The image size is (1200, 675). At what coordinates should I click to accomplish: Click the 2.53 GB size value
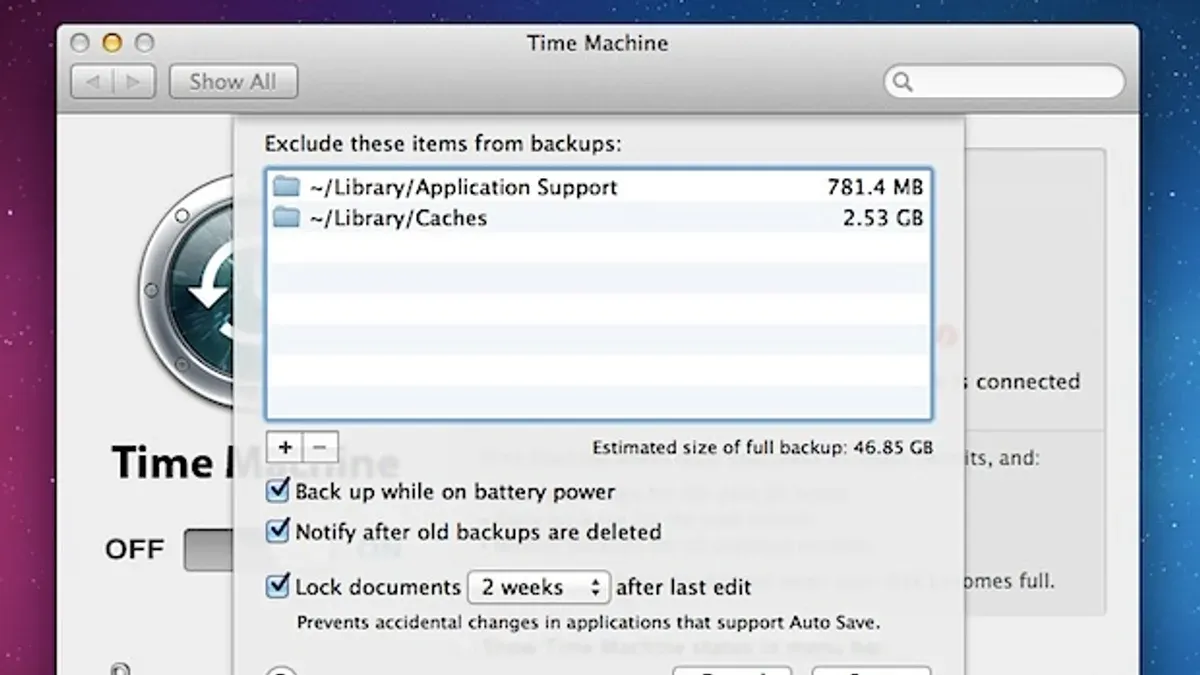tap(883, 218)
